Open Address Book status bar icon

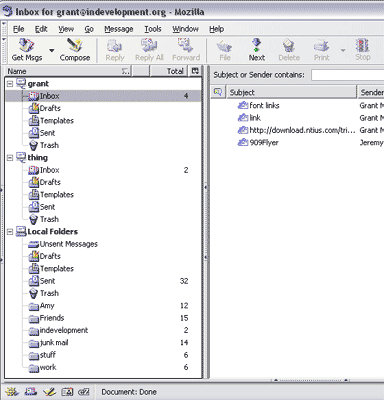click(67, 392)
